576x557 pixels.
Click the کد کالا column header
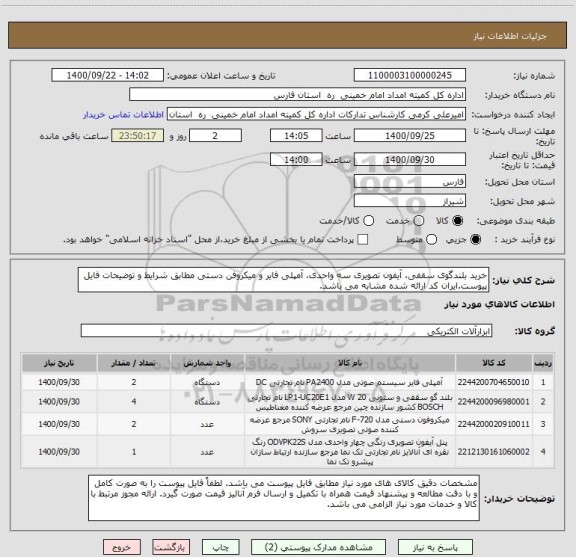click(494, 363)
